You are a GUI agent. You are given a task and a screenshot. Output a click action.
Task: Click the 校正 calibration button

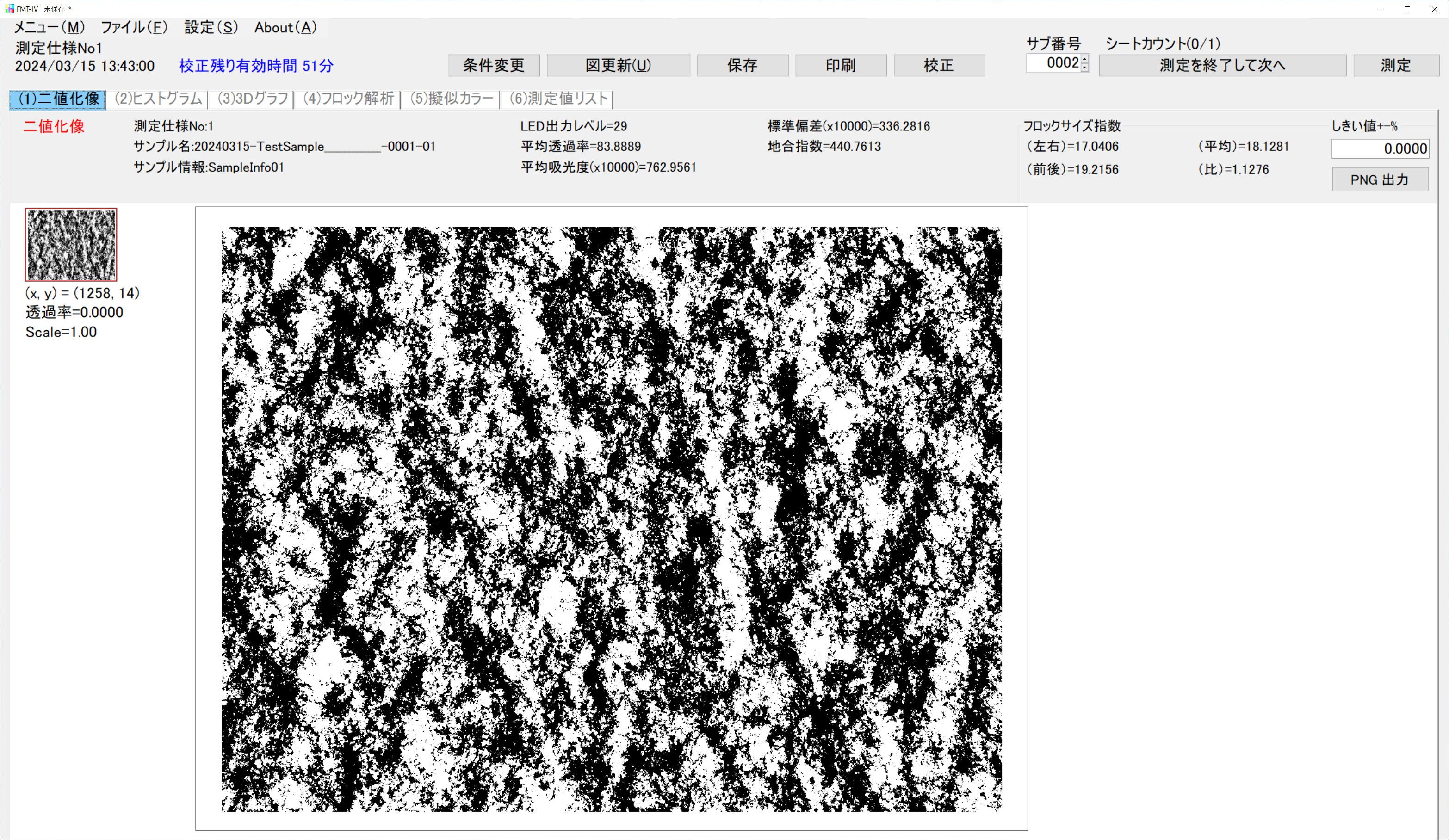coord(939,65)
